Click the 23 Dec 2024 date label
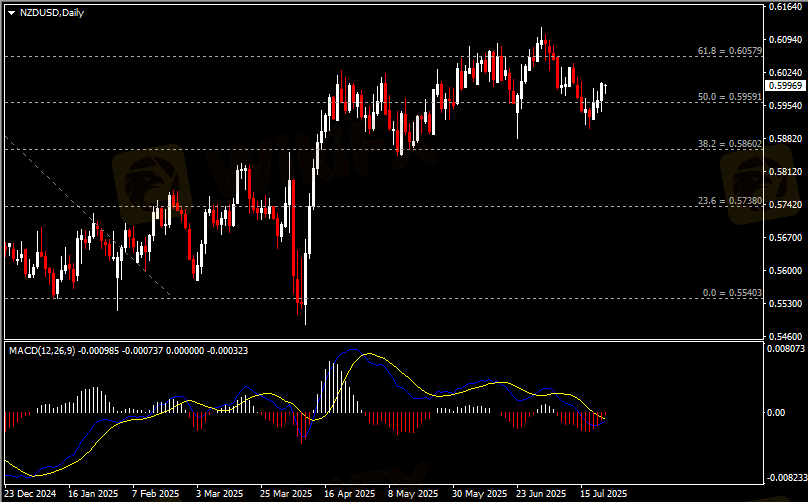 [x=30, y=494]
